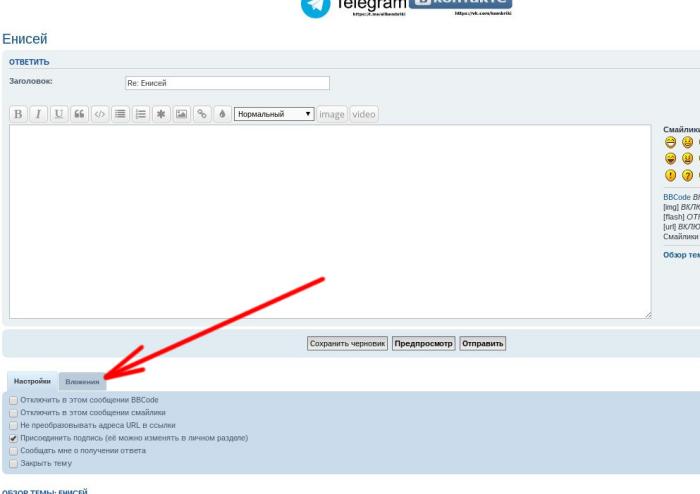
Task: Switch to the Вложения tab
Action: click(x=82, y=382)
